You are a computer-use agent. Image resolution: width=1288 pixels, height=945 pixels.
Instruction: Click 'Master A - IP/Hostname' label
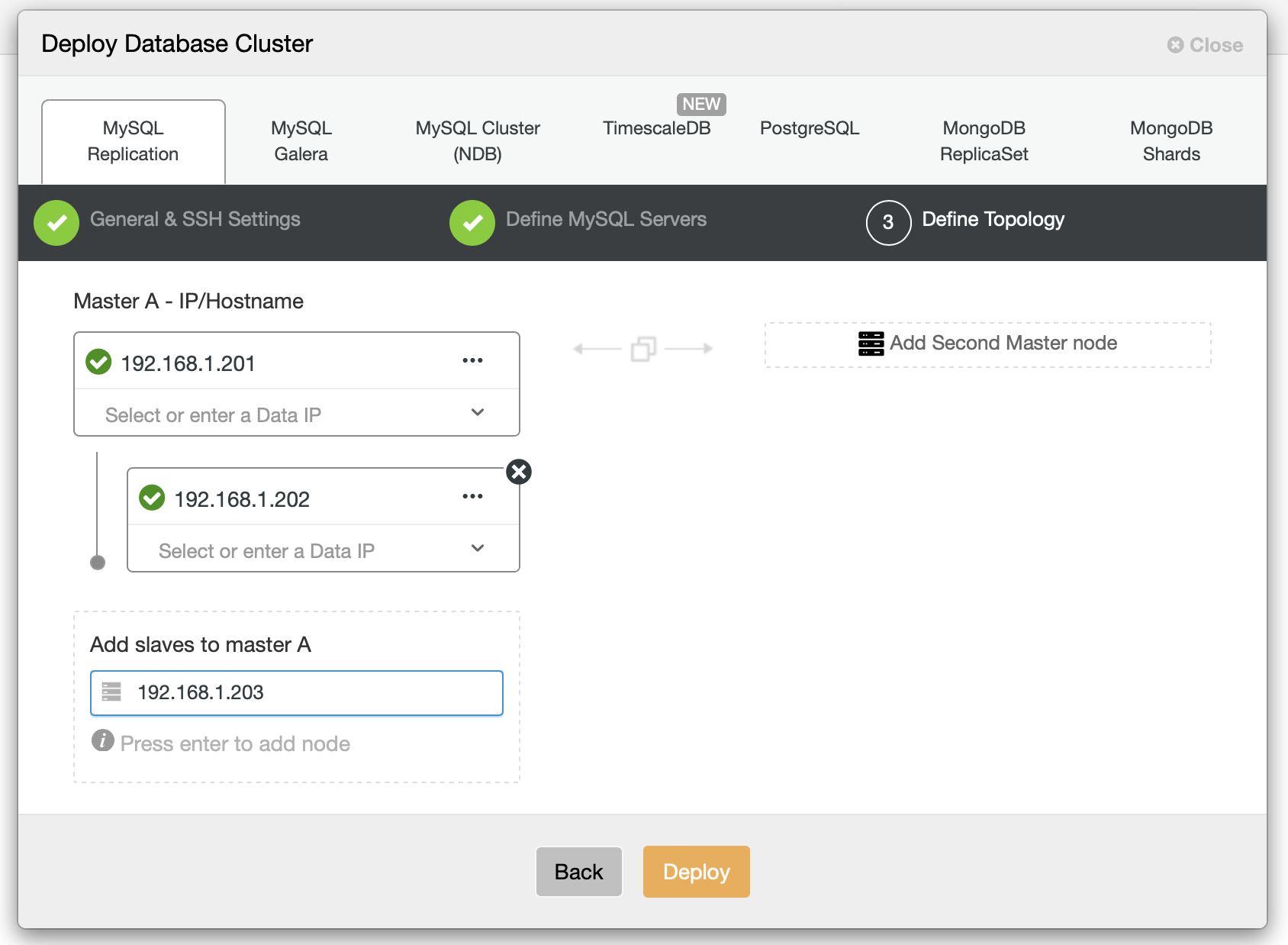(188, 302)
